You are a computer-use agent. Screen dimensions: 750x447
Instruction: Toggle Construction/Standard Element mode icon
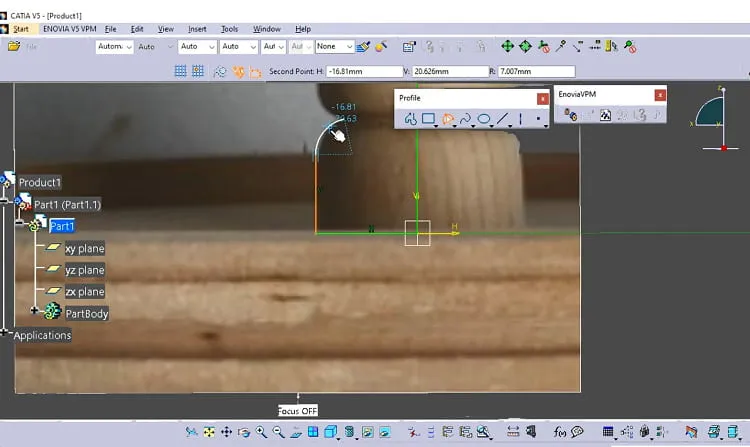pyautogui.click(x=220, y=72)
